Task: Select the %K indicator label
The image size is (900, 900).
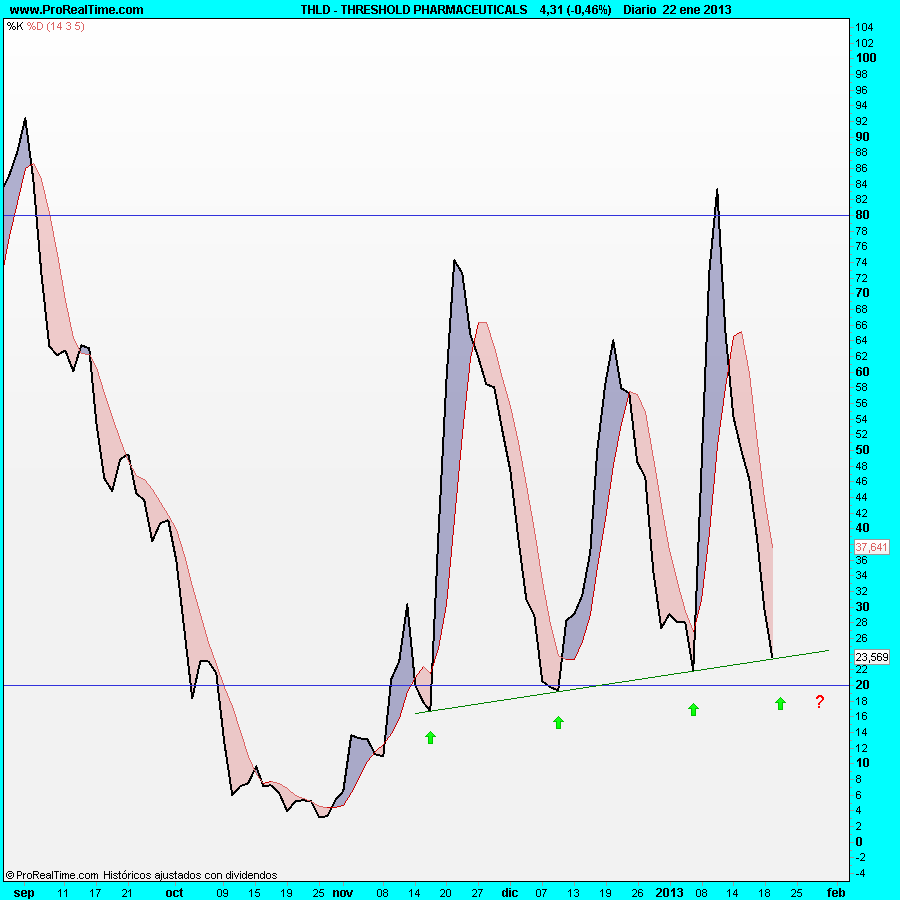Action: click(15, 26)
